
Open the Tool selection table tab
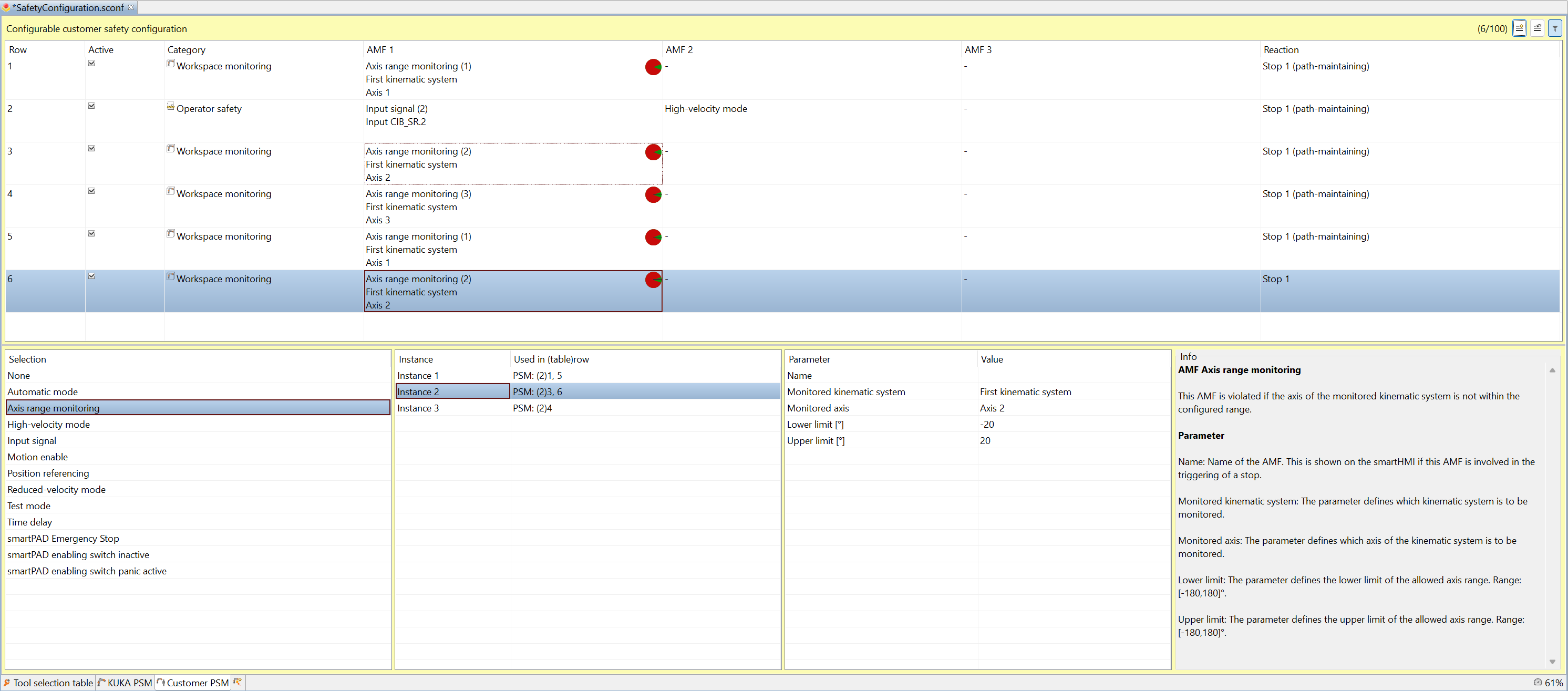(54, 683)
